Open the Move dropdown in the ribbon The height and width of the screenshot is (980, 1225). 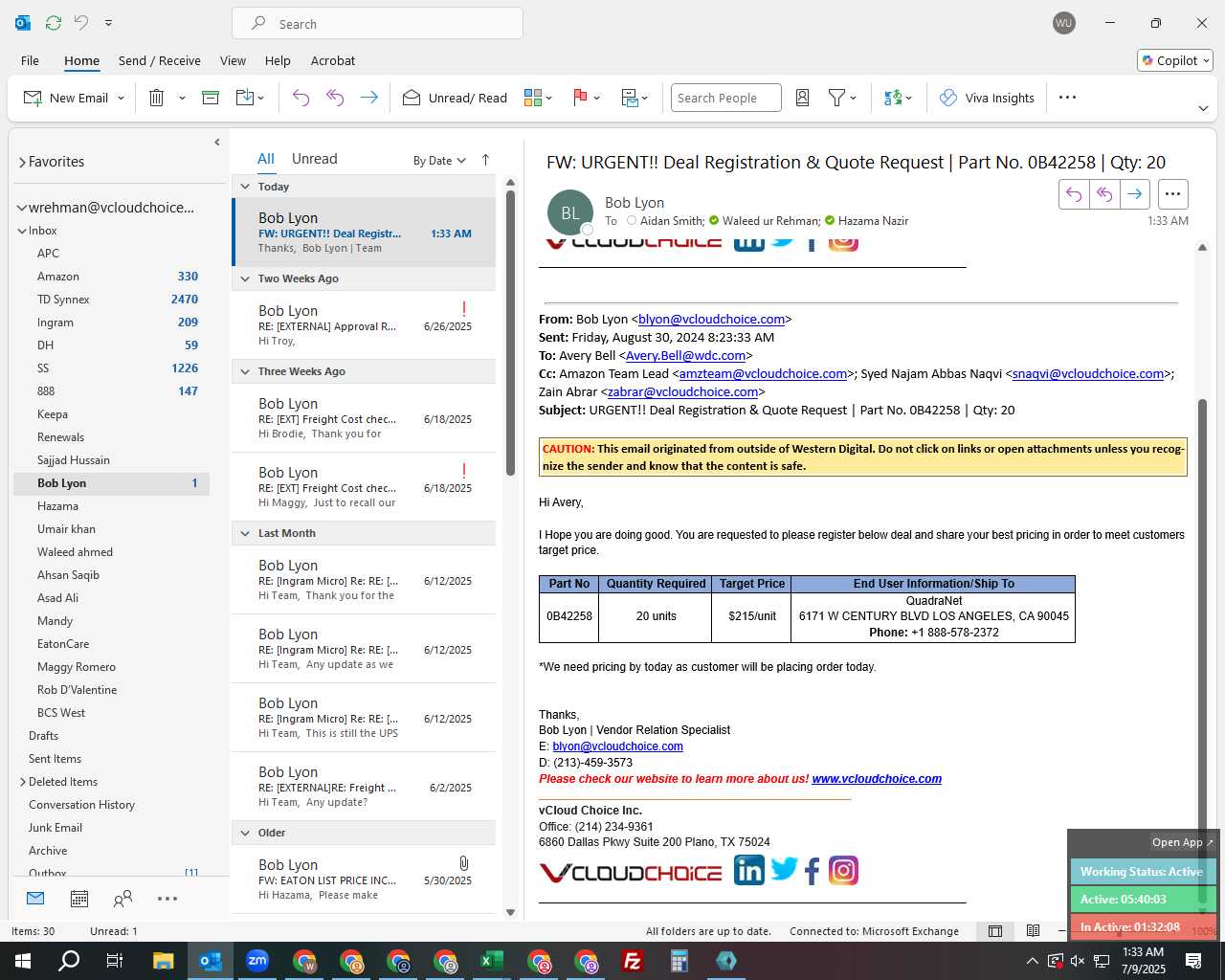(250, 98)
